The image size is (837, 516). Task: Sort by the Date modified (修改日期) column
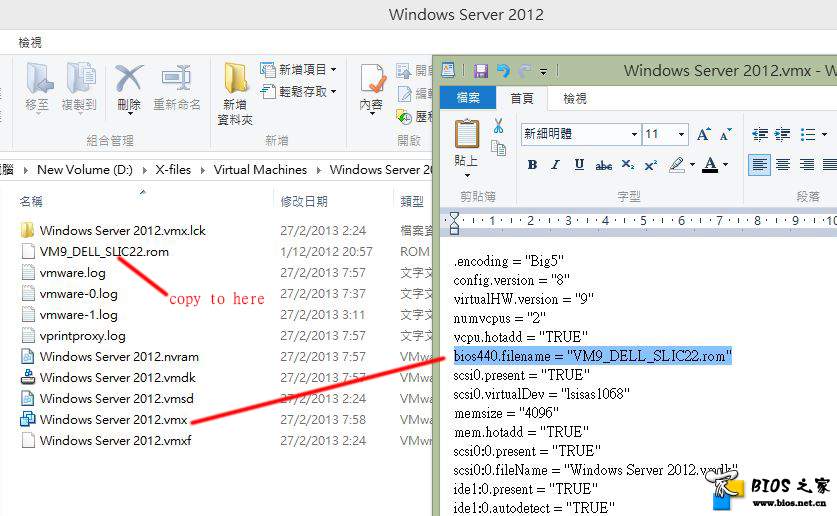304,201
